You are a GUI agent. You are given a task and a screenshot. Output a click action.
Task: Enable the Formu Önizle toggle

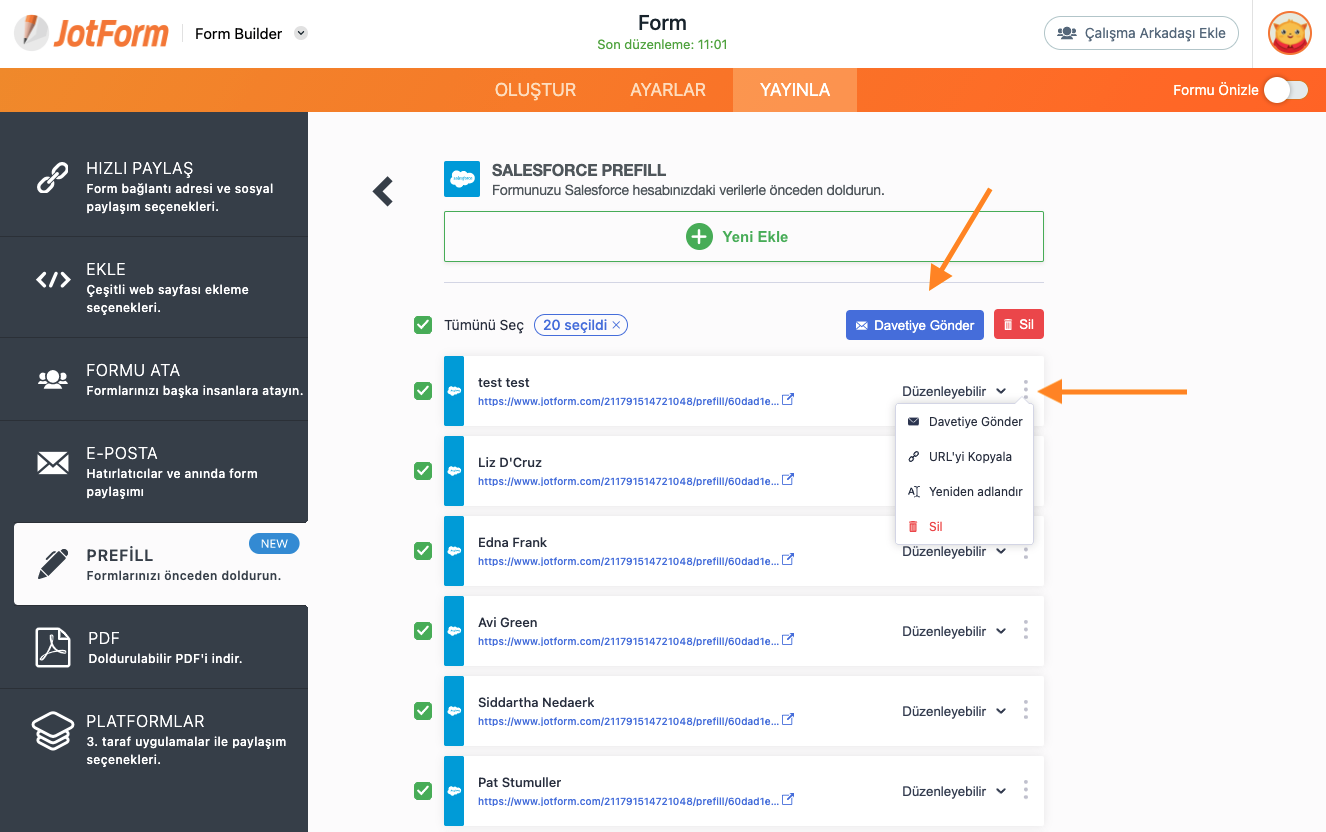coord(1286,90)
